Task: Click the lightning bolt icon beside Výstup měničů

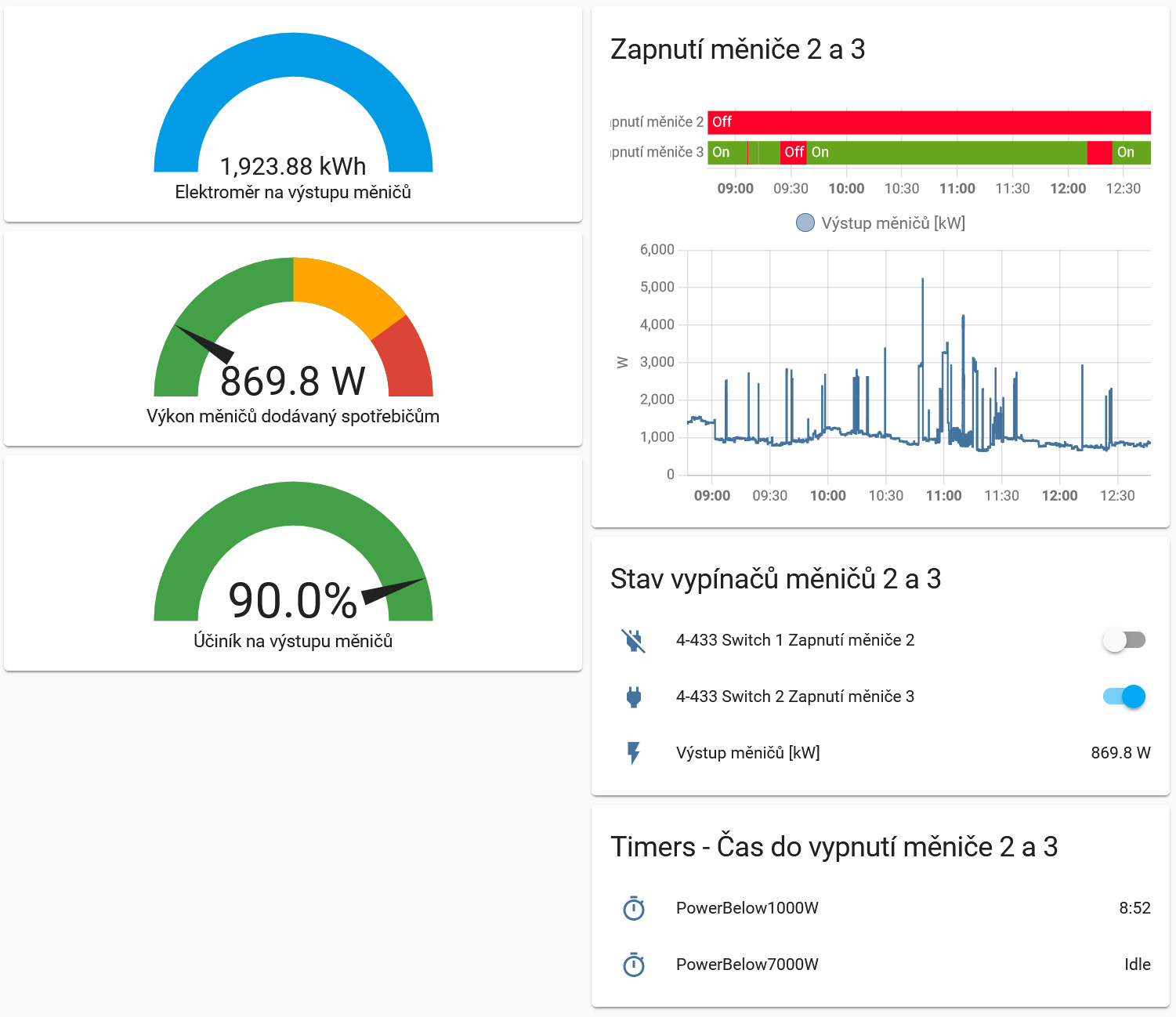Action: [634, 753]
